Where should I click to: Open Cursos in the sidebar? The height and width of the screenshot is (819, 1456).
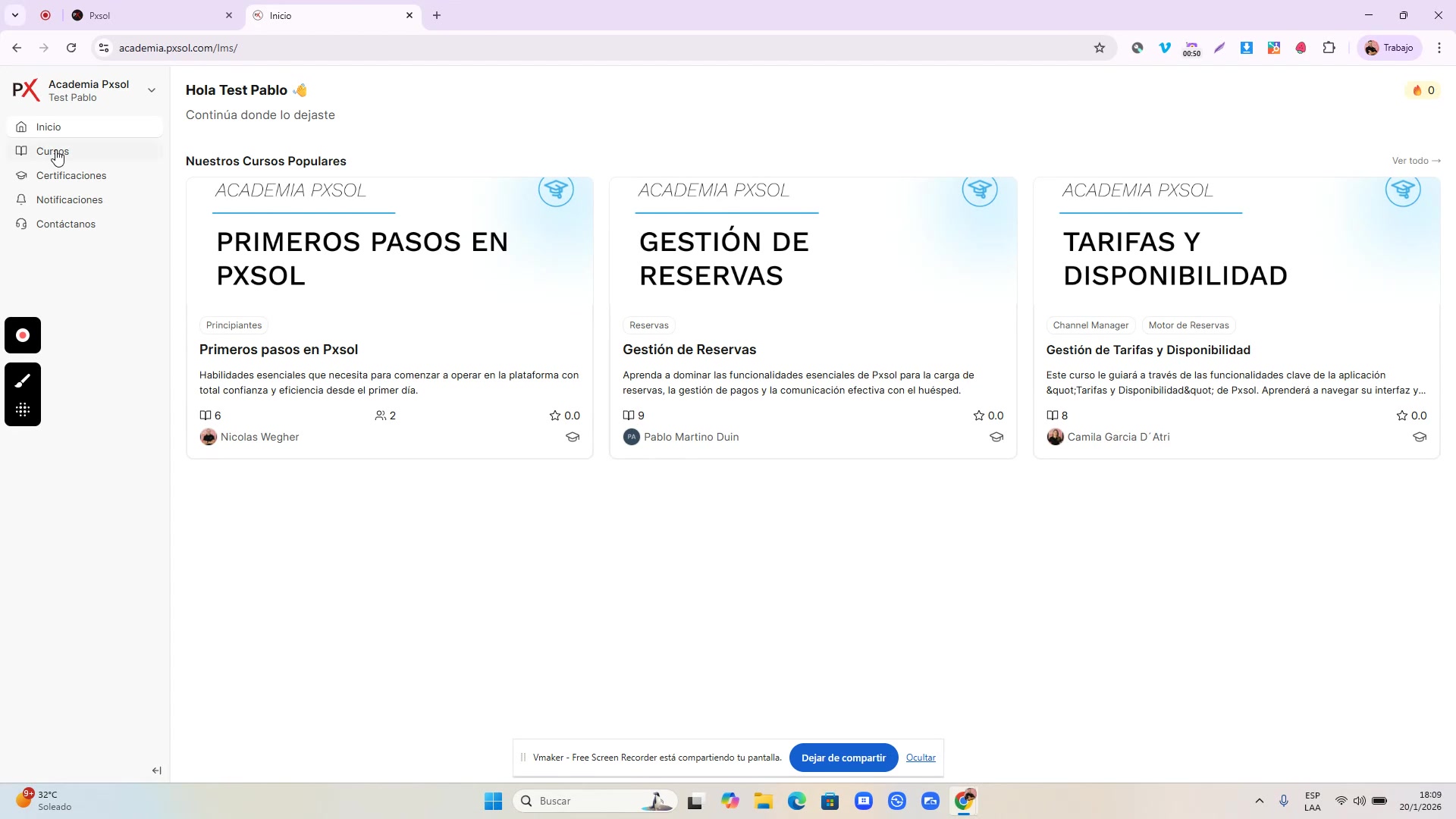pyautogui.click(x=84, y=151)
